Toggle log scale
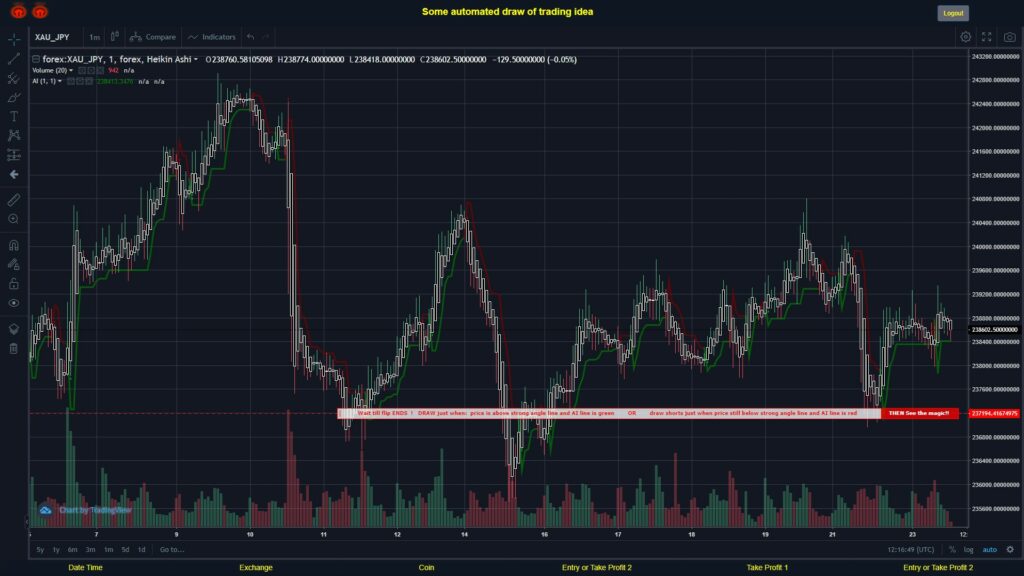Image resolution: width=1024 pixels, height=576 pixels. (x=968, y=550)
